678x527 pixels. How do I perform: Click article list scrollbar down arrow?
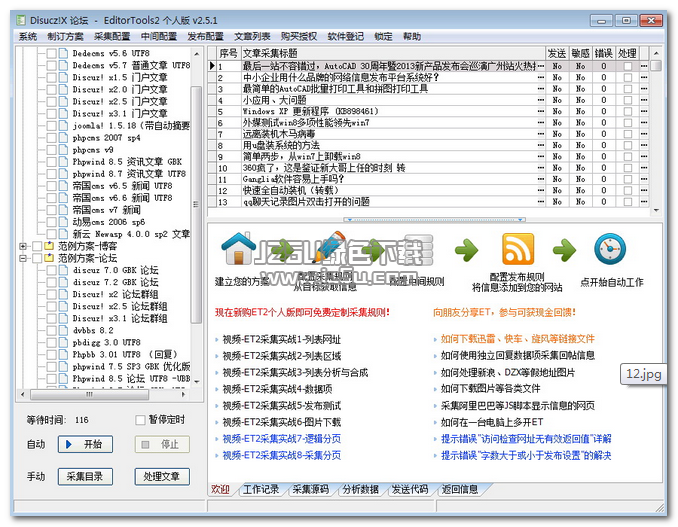pos(656,210)
